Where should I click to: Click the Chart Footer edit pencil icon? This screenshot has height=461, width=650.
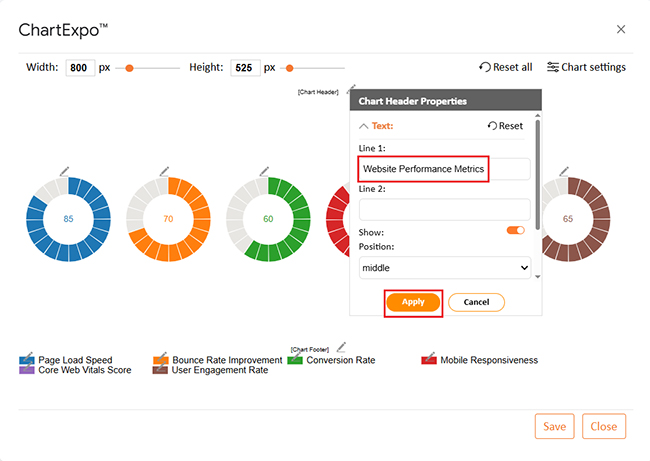340,346
